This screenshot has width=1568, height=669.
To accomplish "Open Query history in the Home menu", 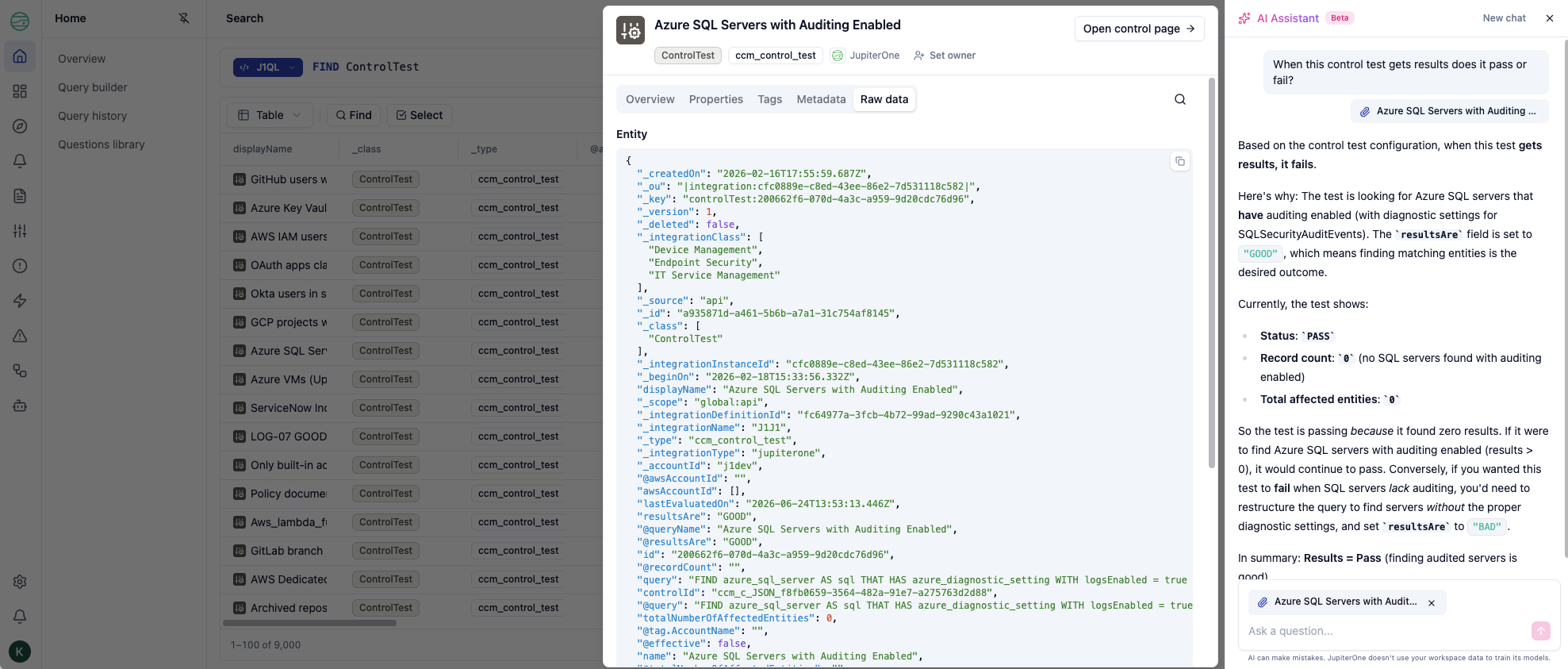I will [92, 116].
